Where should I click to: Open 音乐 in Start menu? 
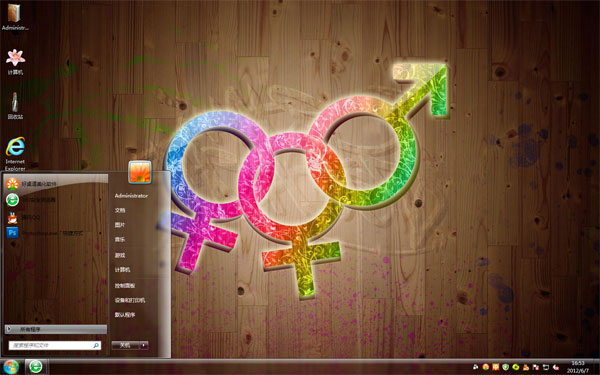tap(120, 240)
